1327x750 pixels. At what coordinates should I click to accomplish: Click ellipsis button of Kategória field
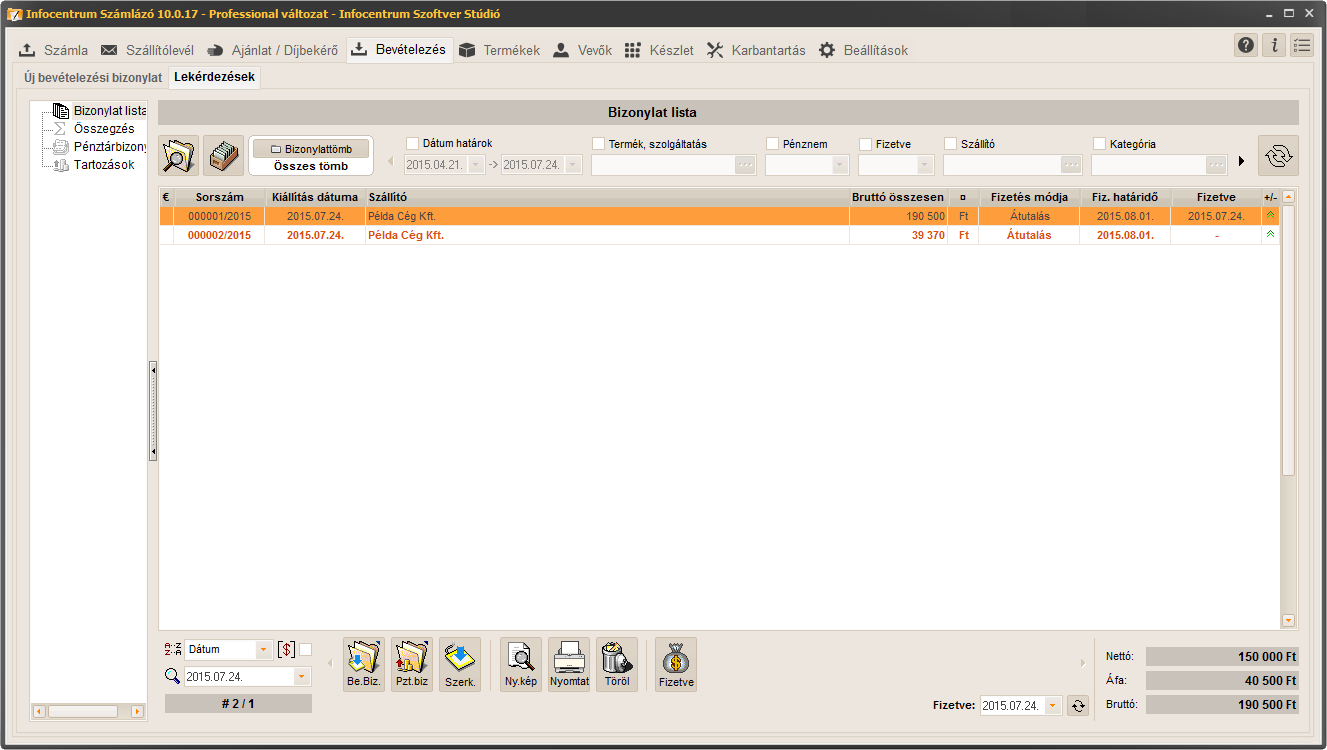pos(1217,165)
